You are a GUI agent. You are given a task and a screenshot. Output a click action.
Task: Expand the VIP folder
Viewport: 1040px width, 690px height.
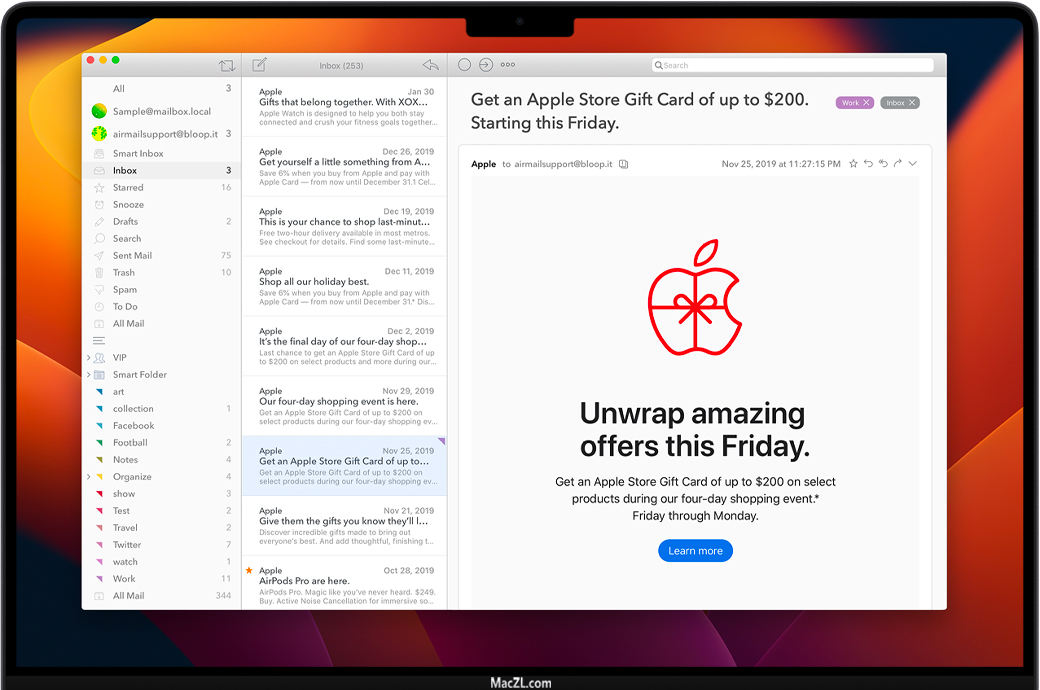[88, 358]
